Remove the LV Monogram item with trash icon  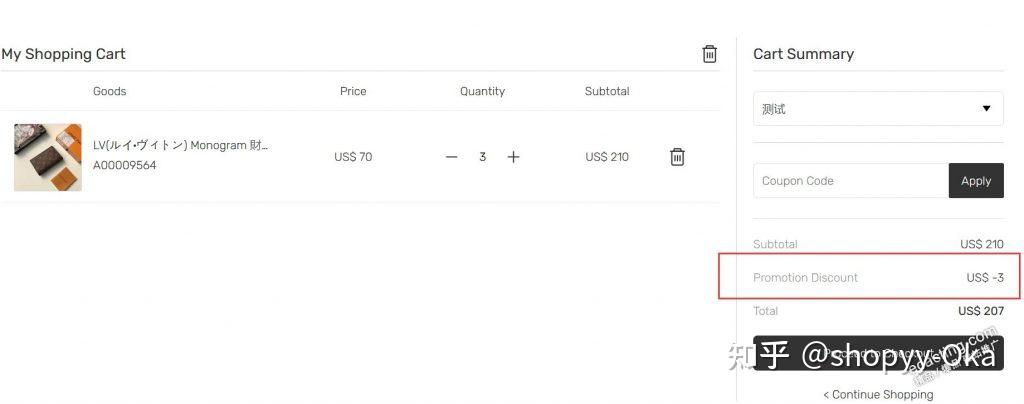[677, 157]
